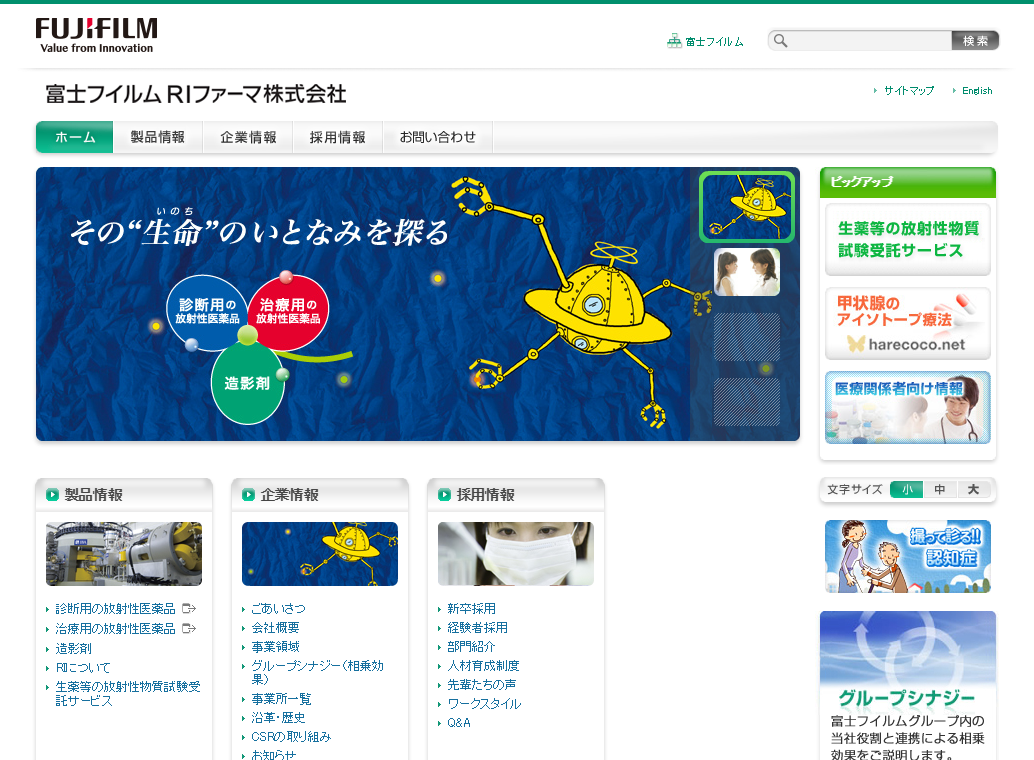
Task: Click the factory machine image under 製品情報
Action: click(124, 554)
